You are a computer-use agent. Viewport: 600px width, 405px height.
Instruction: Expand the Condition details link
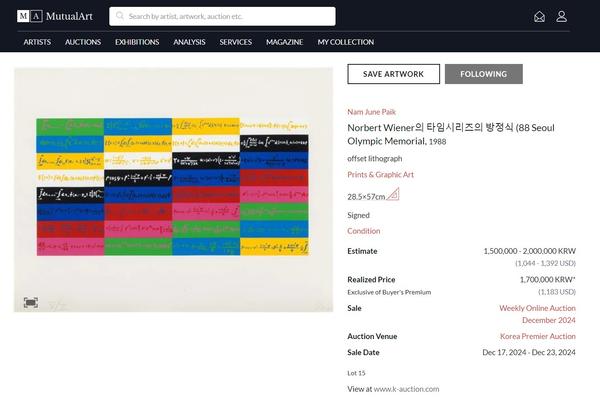pos(363,231)
